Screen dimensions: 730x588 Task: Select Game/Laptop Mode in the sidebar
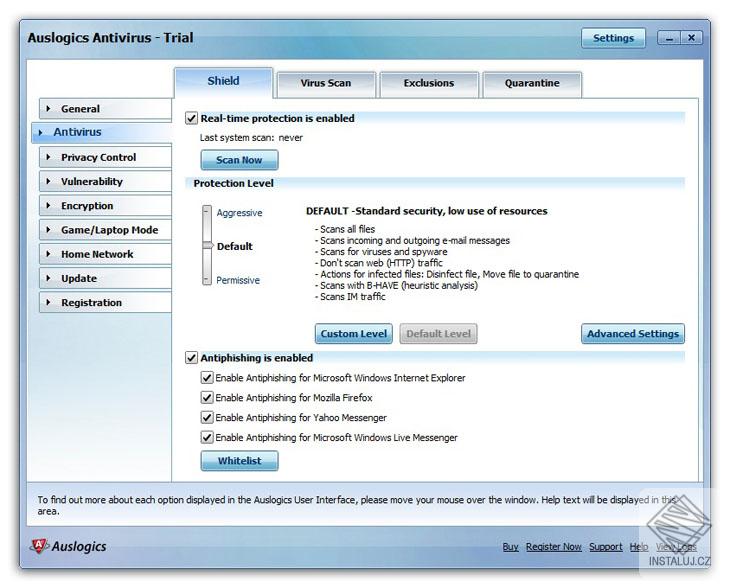point(106,230)
